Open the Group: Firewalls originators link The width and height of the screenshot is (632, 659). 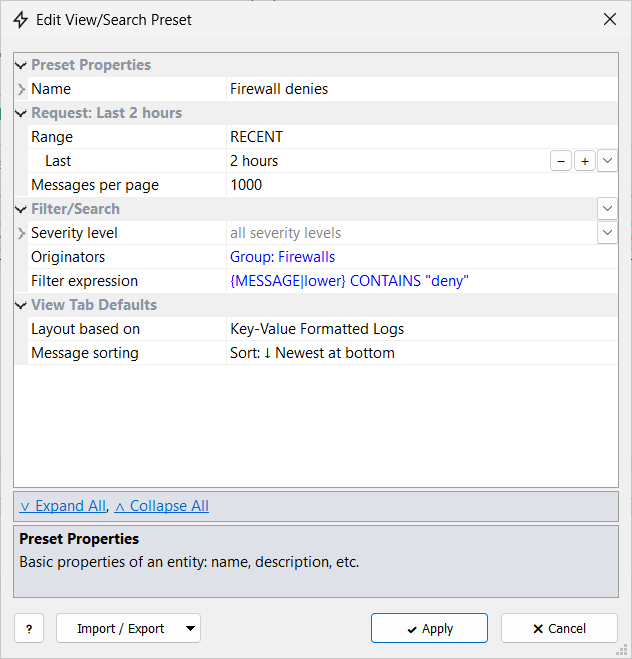tap(282, 257)
